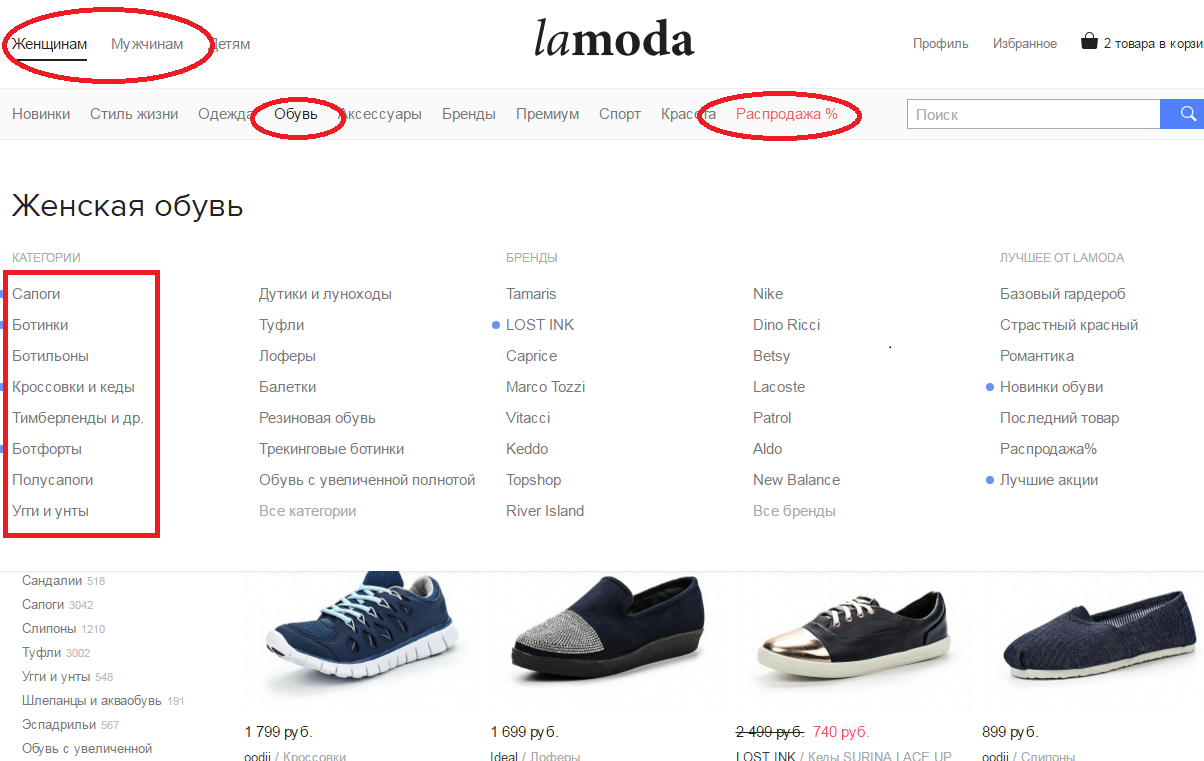Open the New Balance brand link
Viewport: 1204px width, 761px height.
click(x=796, y=480)
